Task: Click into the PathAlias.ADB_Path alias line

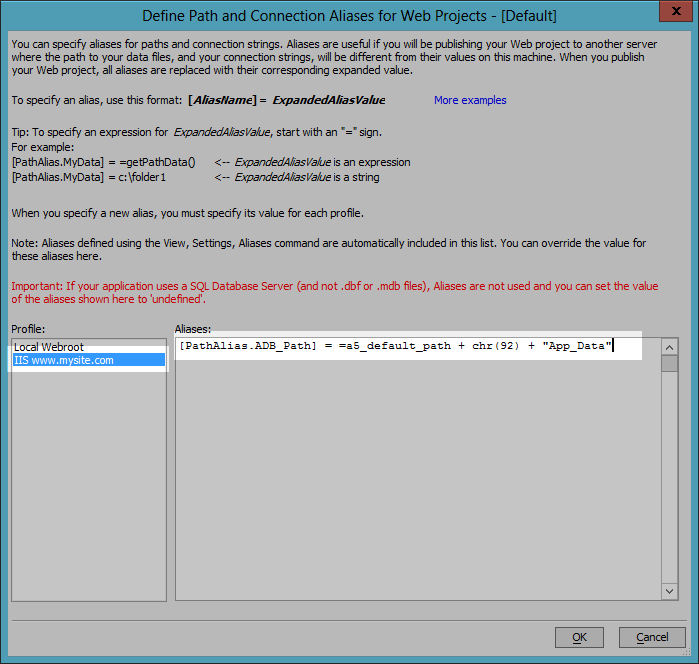Action: (396, 346)
